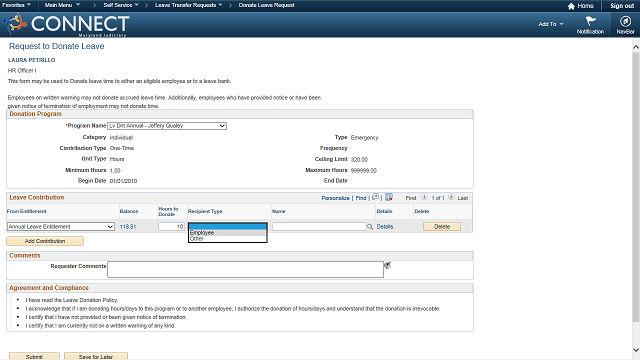640x360 pixels.
Task: Click the Begin Date value 01/01/2010
Action: (123, 181)
